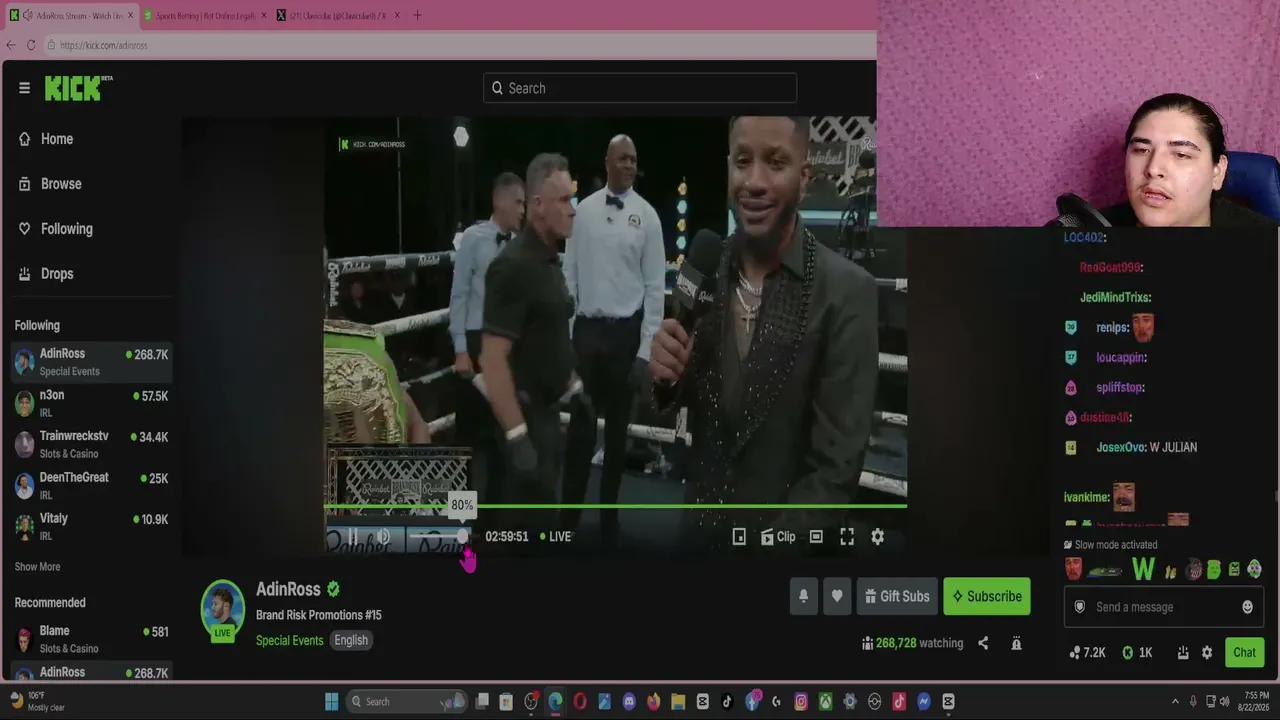Open Xbox app from the taskbar
This screenshot has width=1280, height=720.
coord(825,701)
